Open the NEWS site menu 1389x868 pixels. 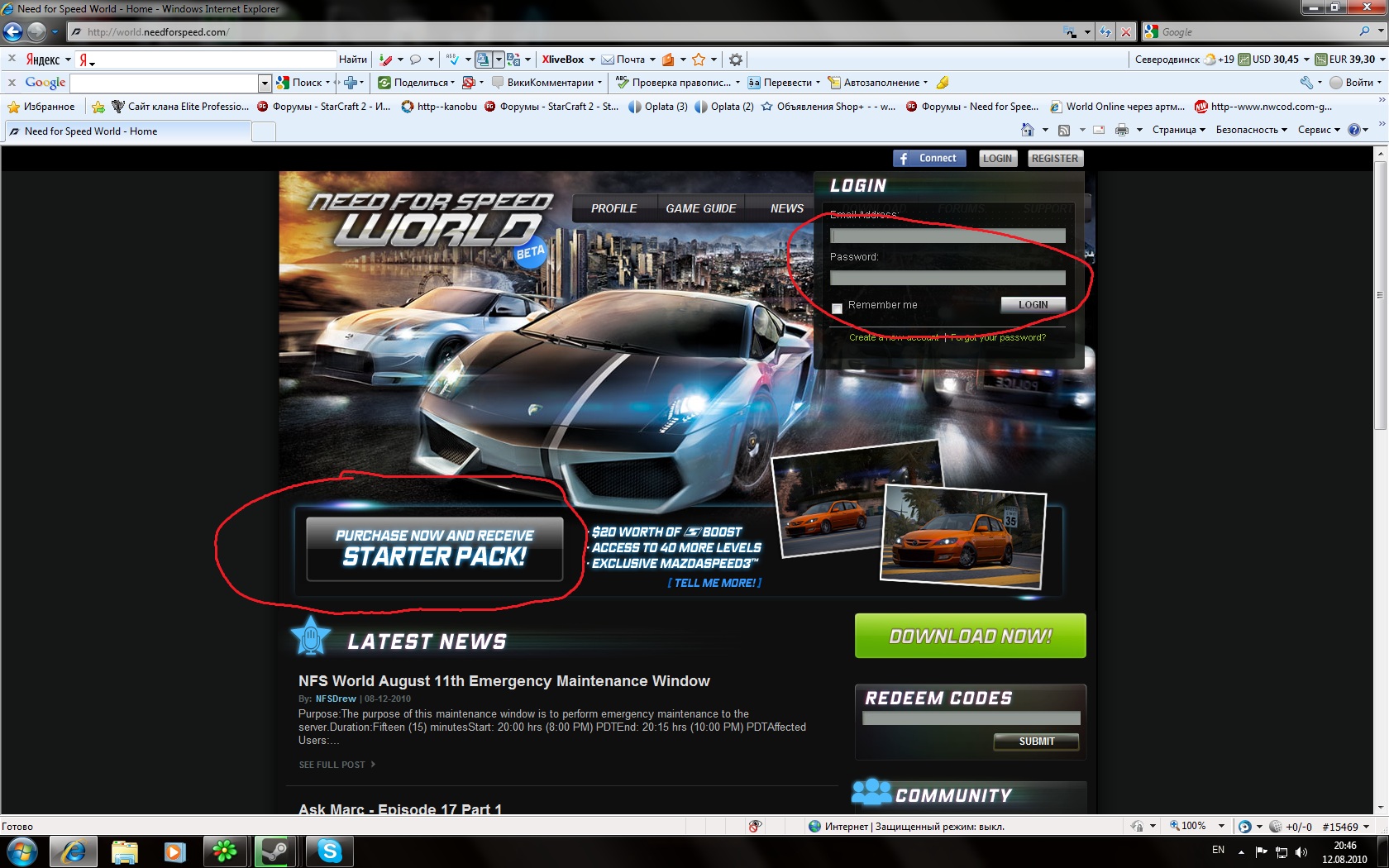786,208
